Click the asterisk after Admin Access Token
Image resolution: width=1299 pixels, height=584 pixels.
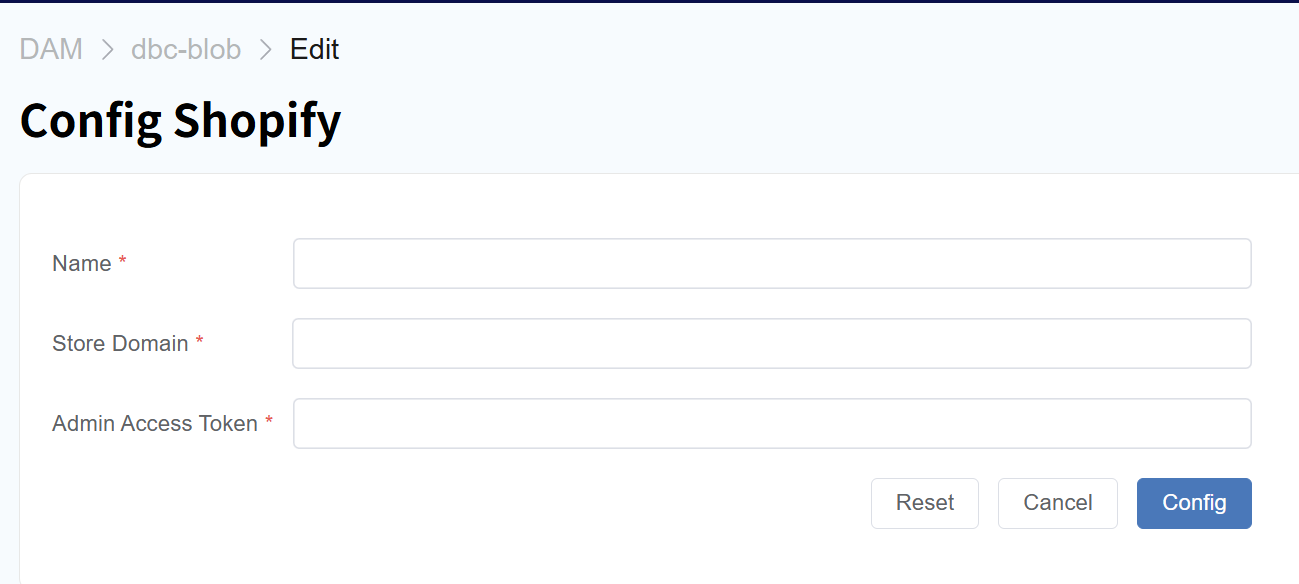coord(269,422)
